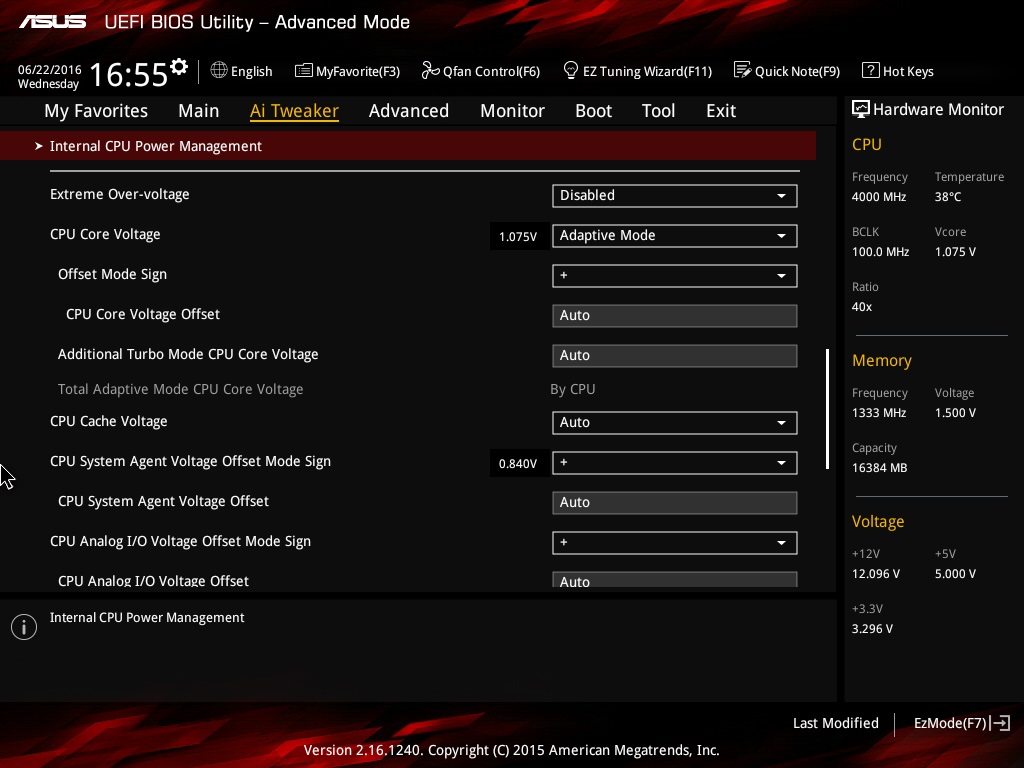This screenshot has width=1024, height=768.
Task: Click Ratio 40x value
Action: tap(862, 306)
